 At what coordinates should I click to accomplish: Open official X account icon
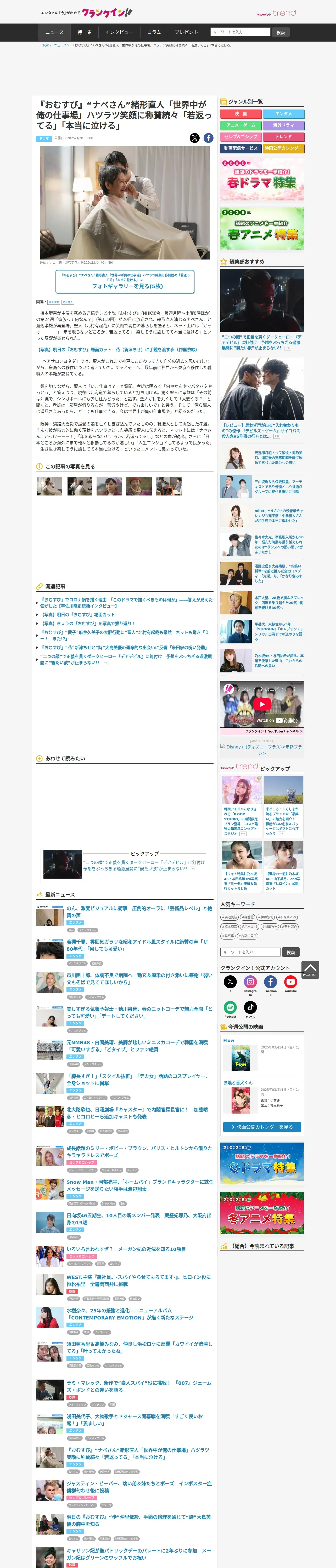tap(230, 981)
